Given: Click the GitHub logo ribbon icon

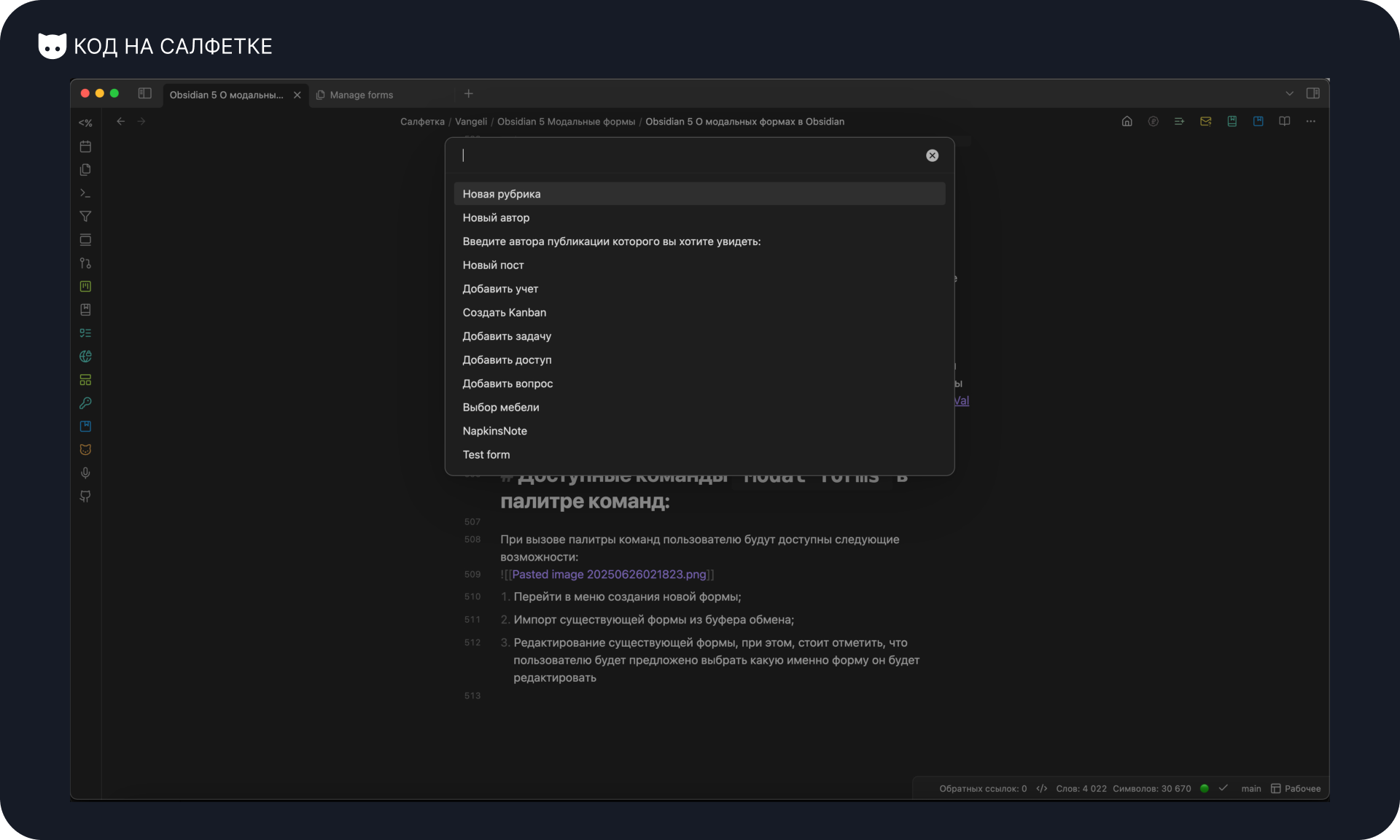Looking at the screenshot, I should (85, 497).
